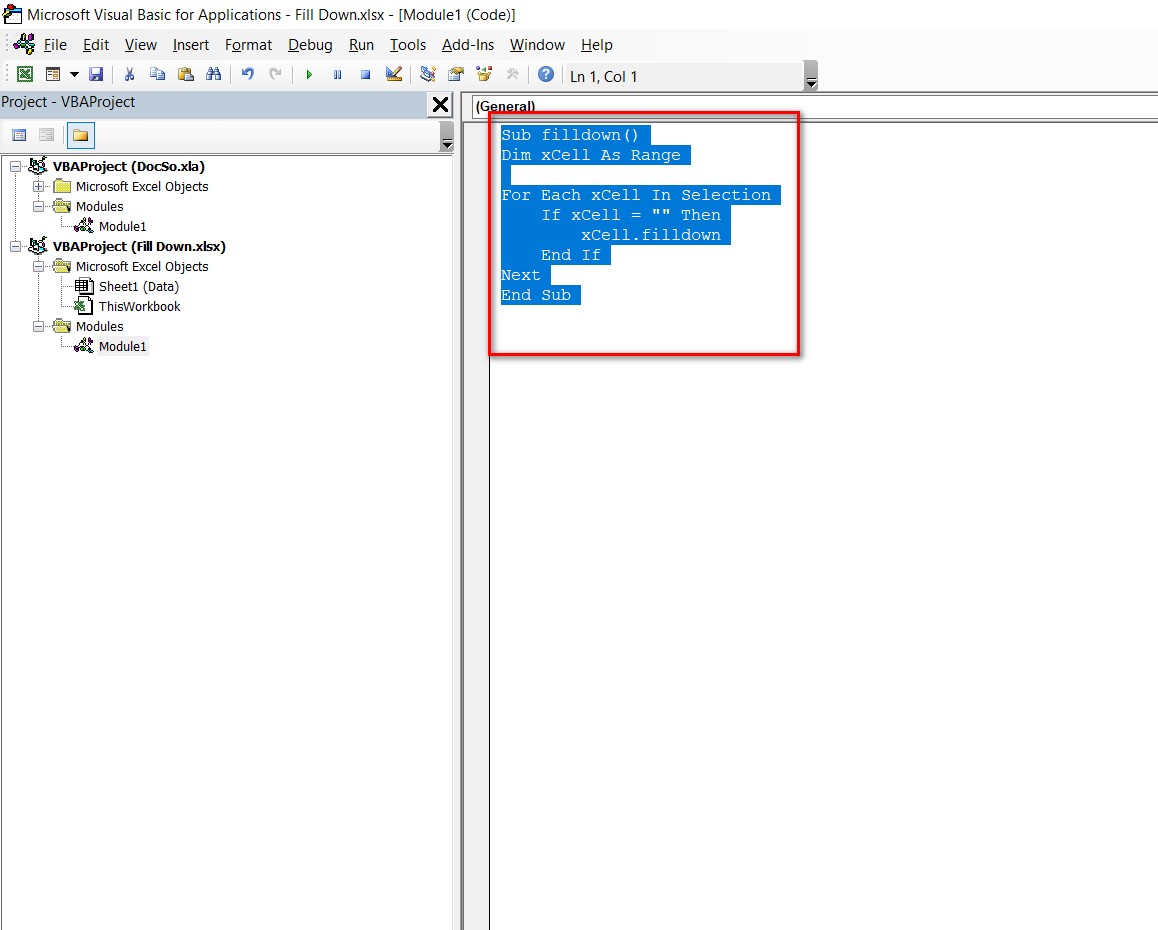The width and height of the screenshot is (1158, 930).
Task: Toggle Folders view in Project Explorer
Action: pos(79,135)
